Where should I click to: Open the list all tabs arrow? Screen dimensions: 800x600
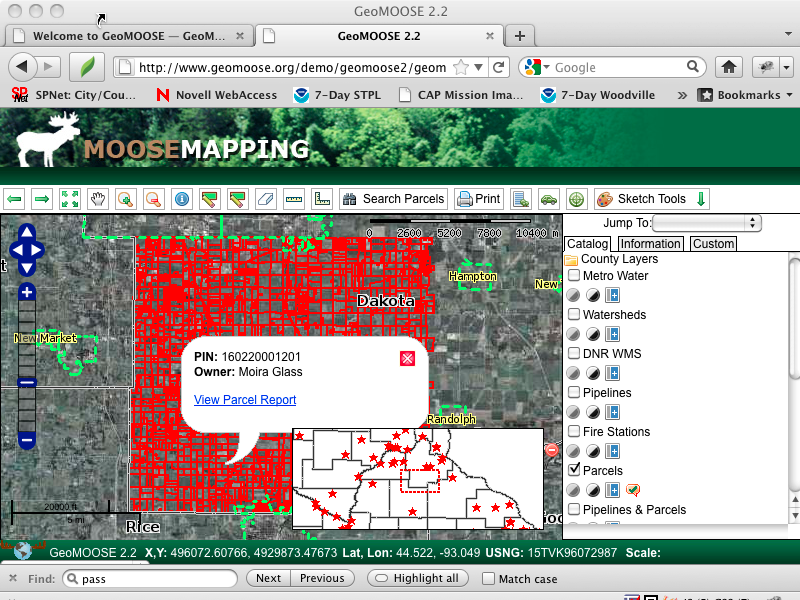click(x=788, y=35)
